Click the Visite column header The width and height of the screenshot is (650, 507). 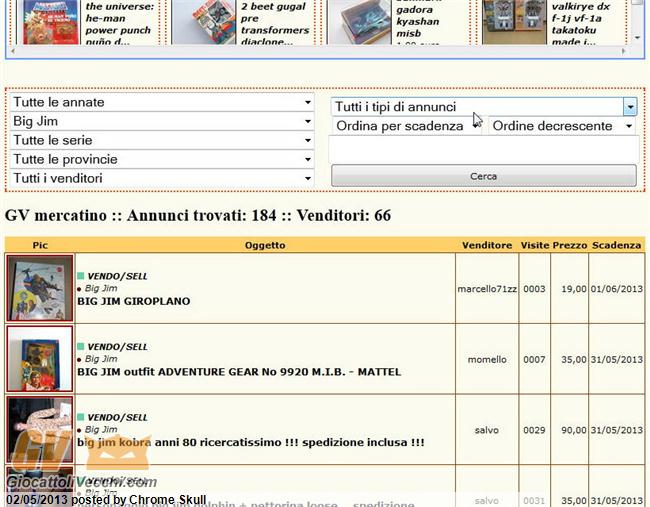pos(535,245)
